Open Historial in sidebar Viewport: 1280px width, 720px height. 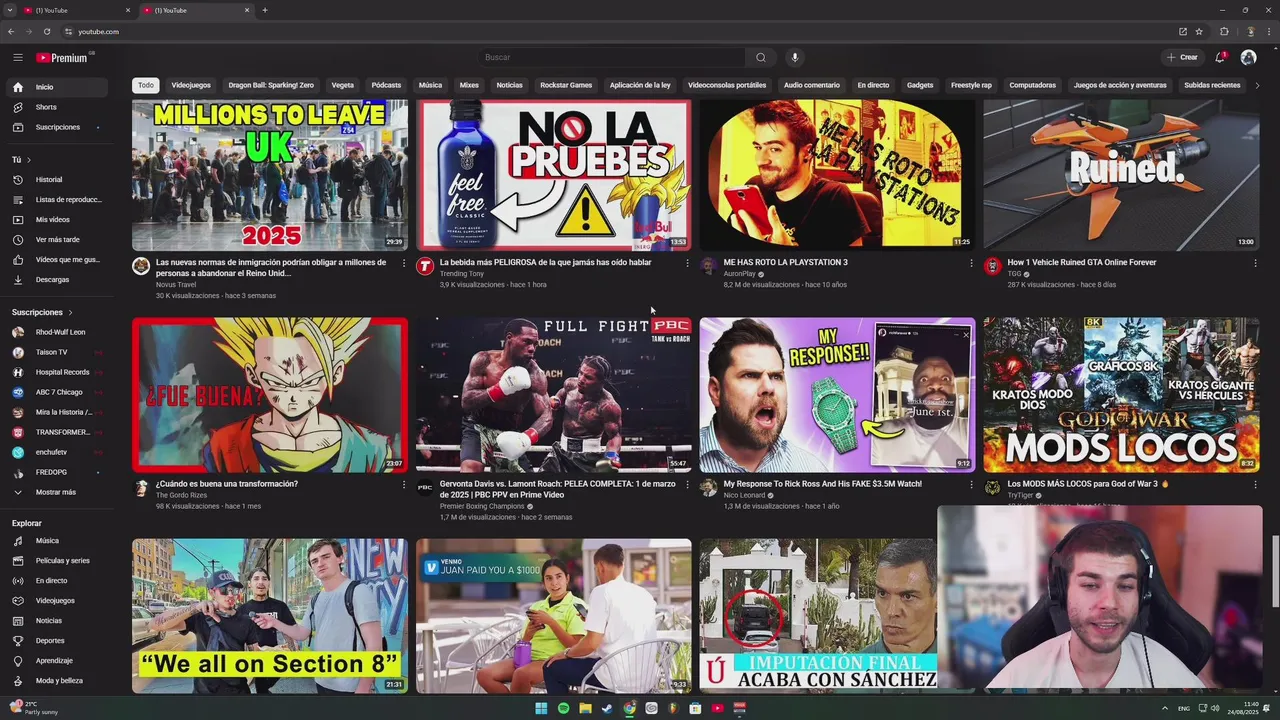click(58, 180)
